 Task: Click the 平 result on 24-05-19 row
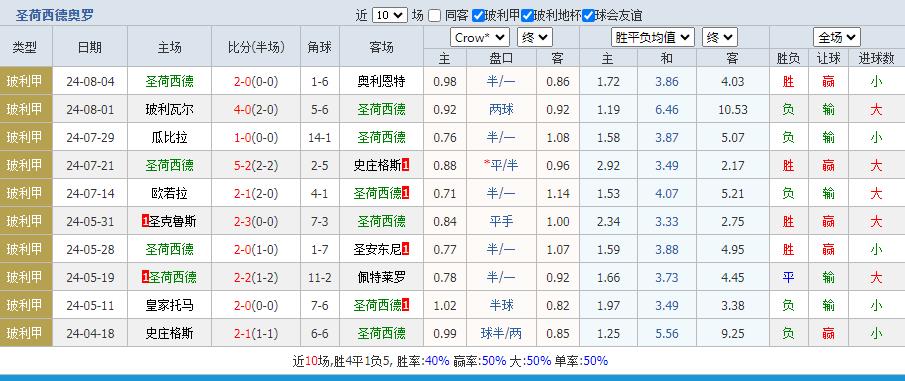point(788,277)
